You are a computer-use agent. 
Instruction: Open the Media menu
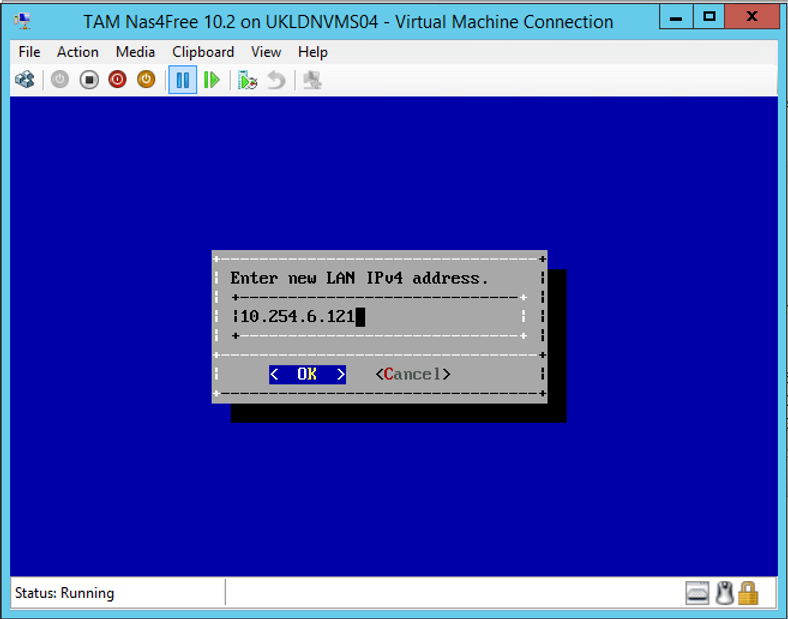(x=135, y=52)
